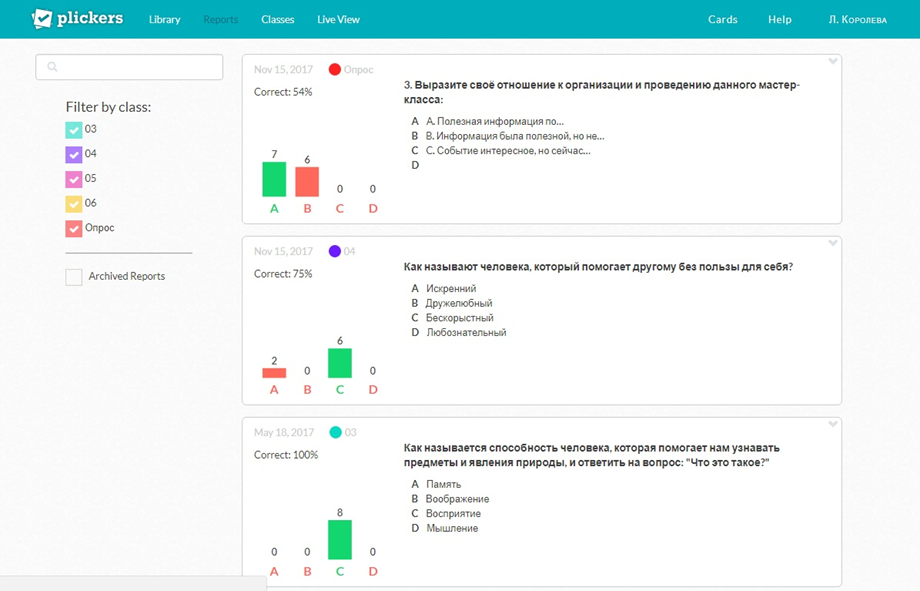Go to the Classes page
The height and width of the screenshot is (591, 920).
[x=278, y=19]
